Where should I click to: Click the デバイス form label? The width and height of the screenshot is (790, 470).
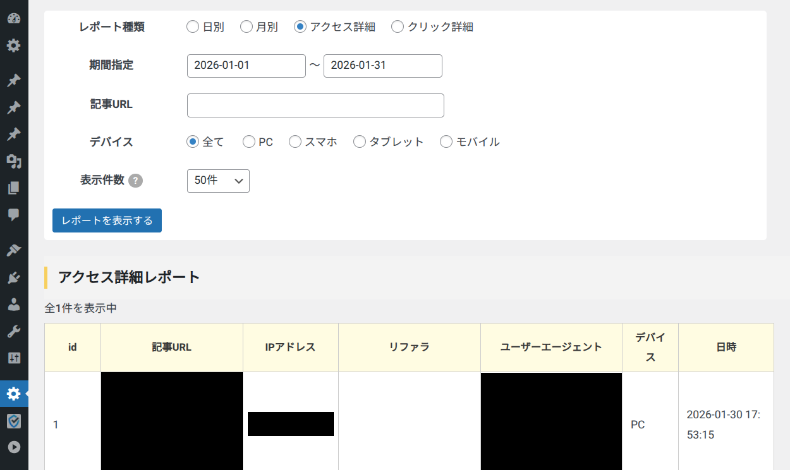pyautogui.click(x=111, y=142)
